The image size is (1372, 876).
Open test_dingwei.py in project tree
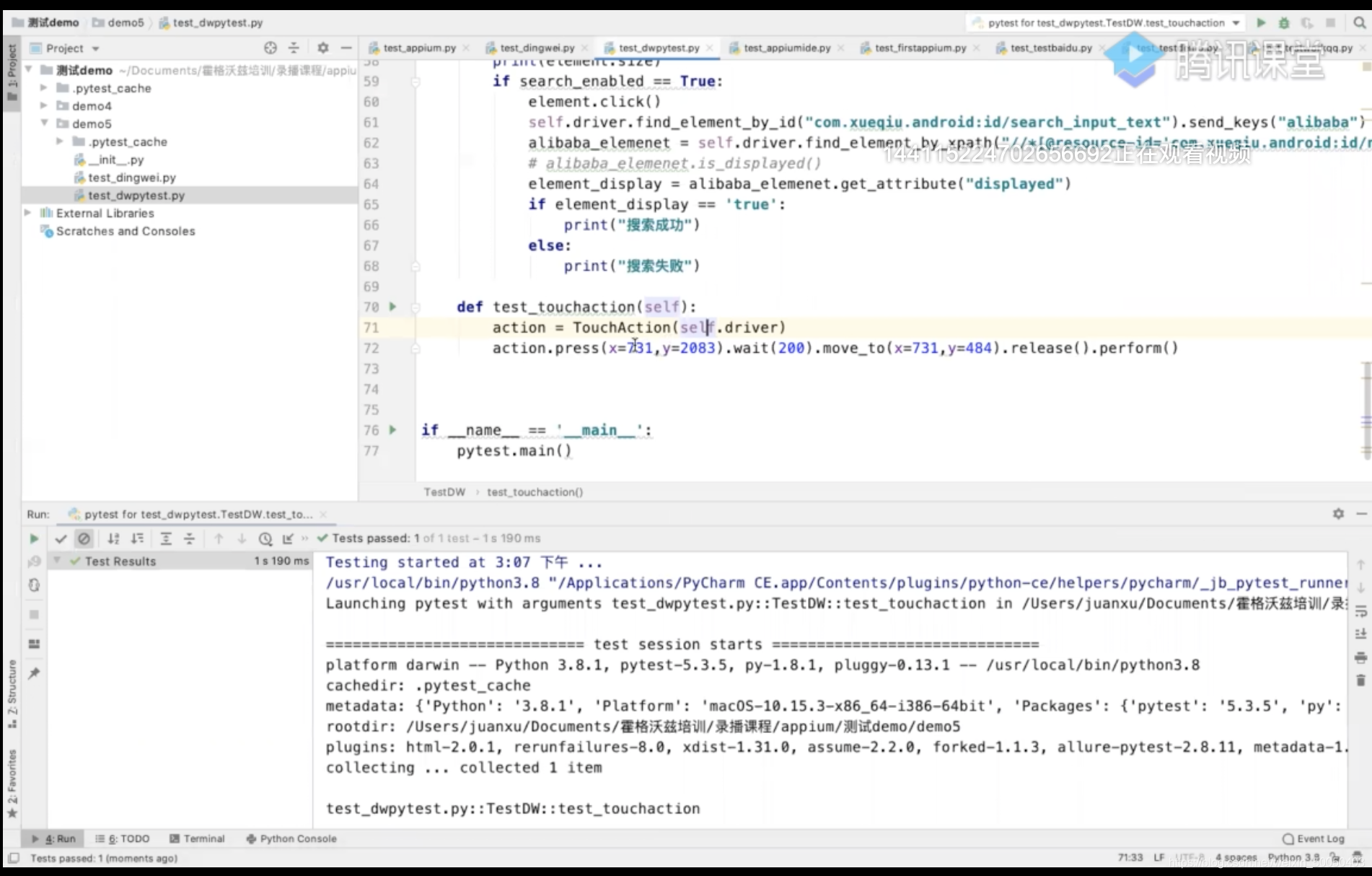[132, 178]
